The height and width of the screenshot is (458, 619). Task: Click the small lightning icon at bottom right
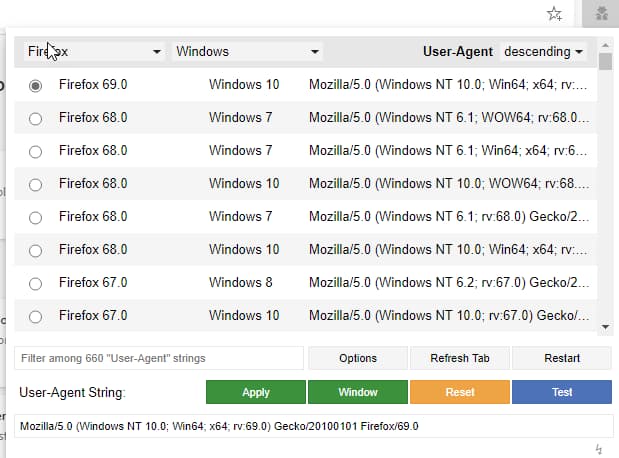point(599,449)
